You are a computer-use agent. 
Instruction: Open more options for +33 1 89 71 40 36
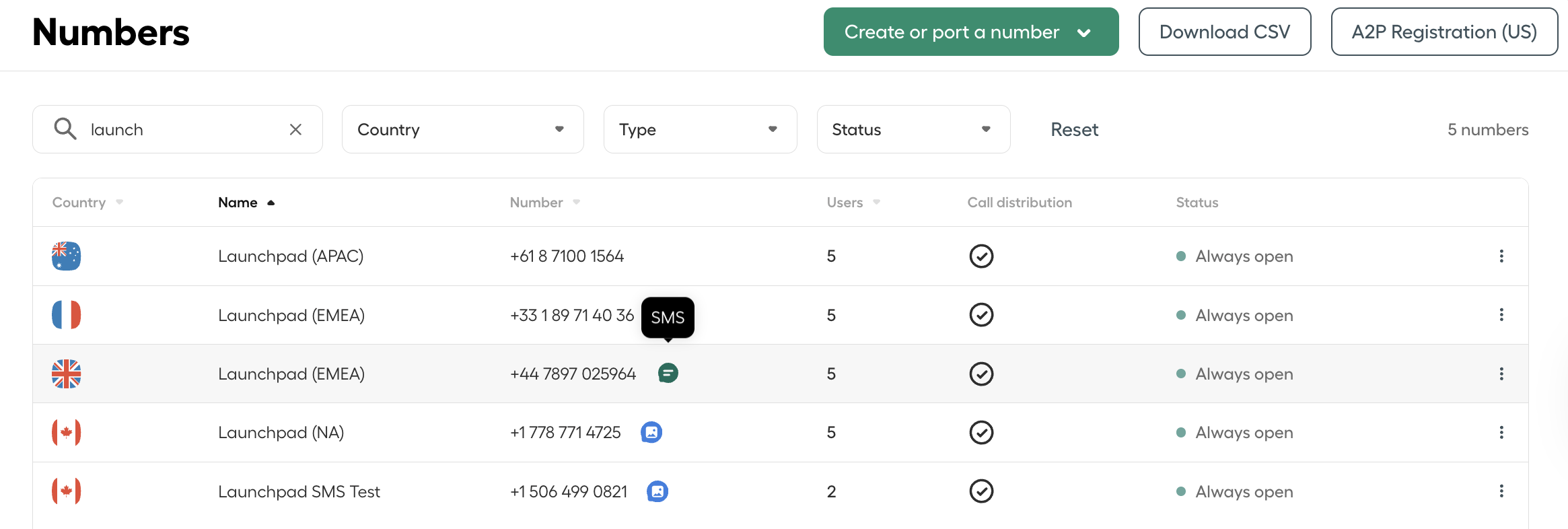point(1501,315)
